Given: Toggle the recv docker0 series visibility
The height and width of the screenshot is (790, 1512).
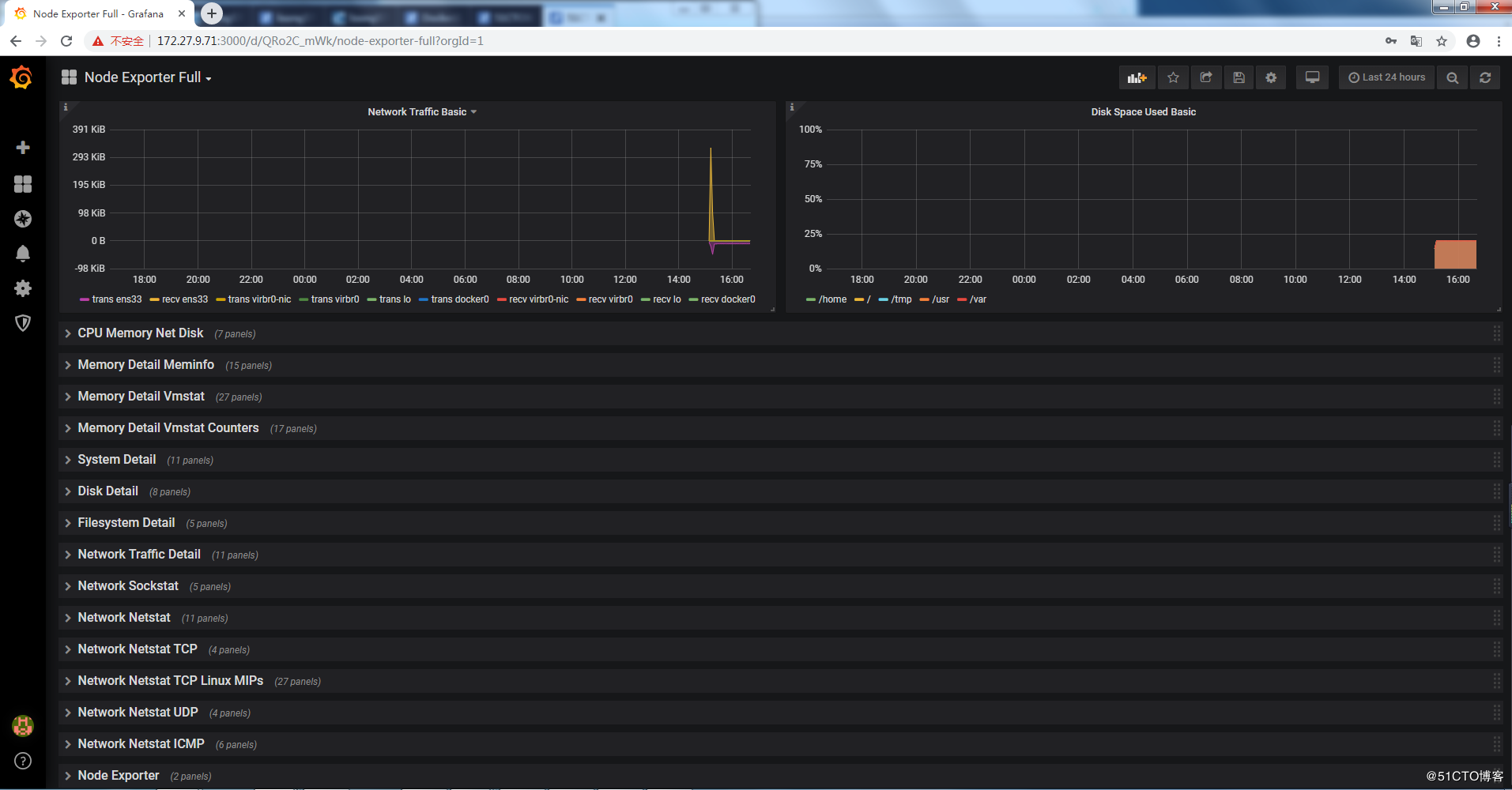Looking at the screenshot, I should point(728,299).
